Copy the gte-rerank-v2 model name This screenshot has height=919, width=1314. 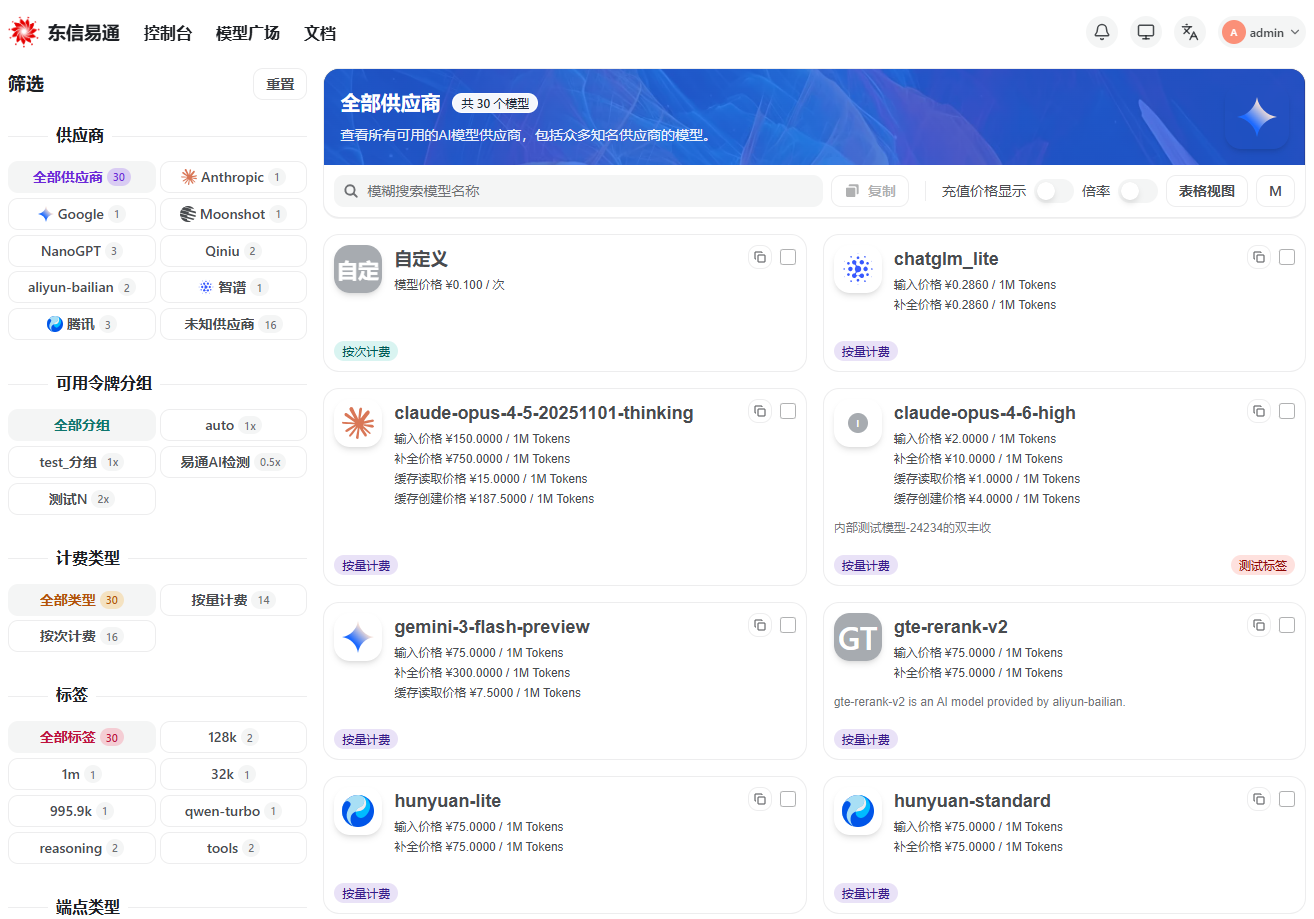[1259, 625]
